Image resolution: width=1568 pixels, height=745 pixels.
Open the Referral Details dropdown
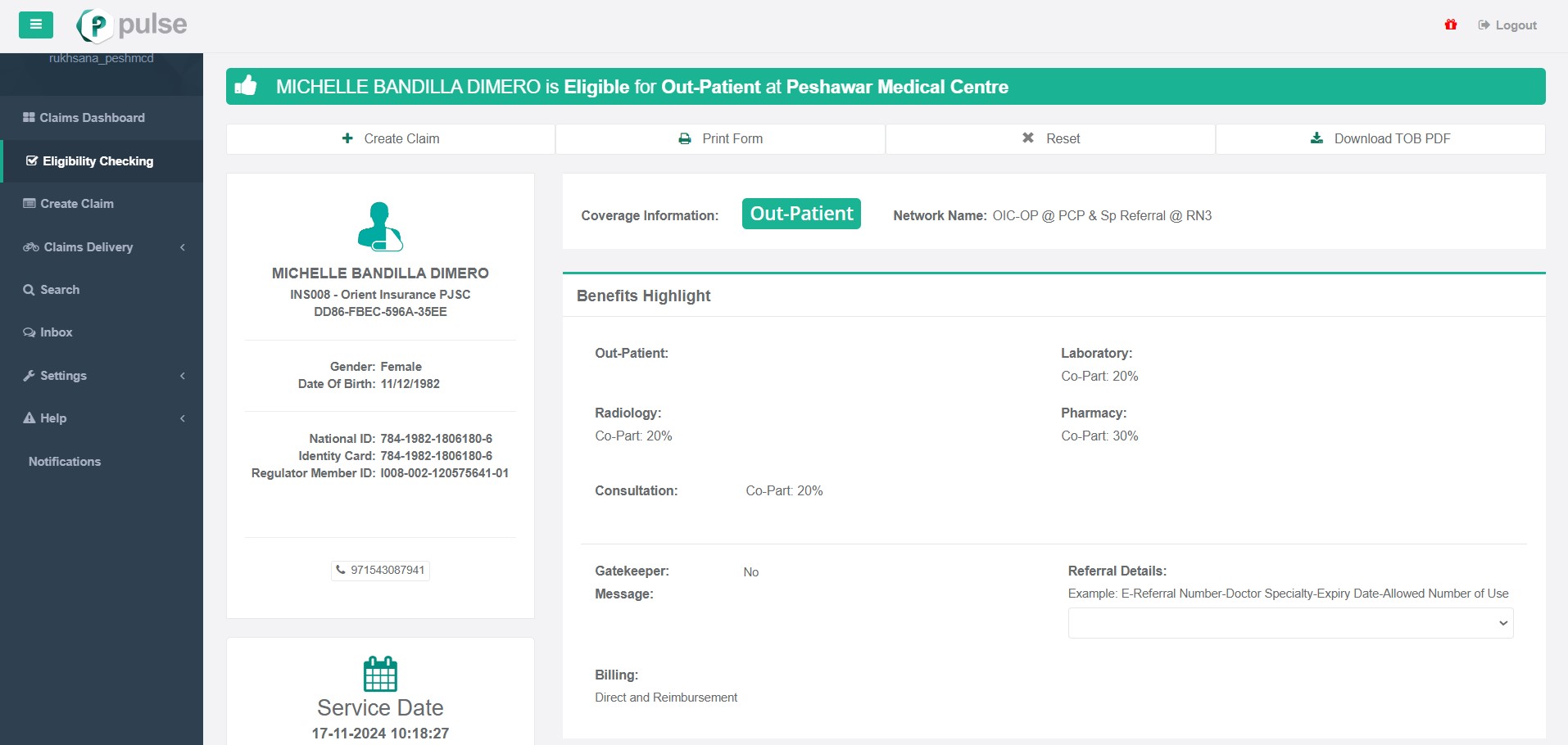click(x=1289, y=623)
